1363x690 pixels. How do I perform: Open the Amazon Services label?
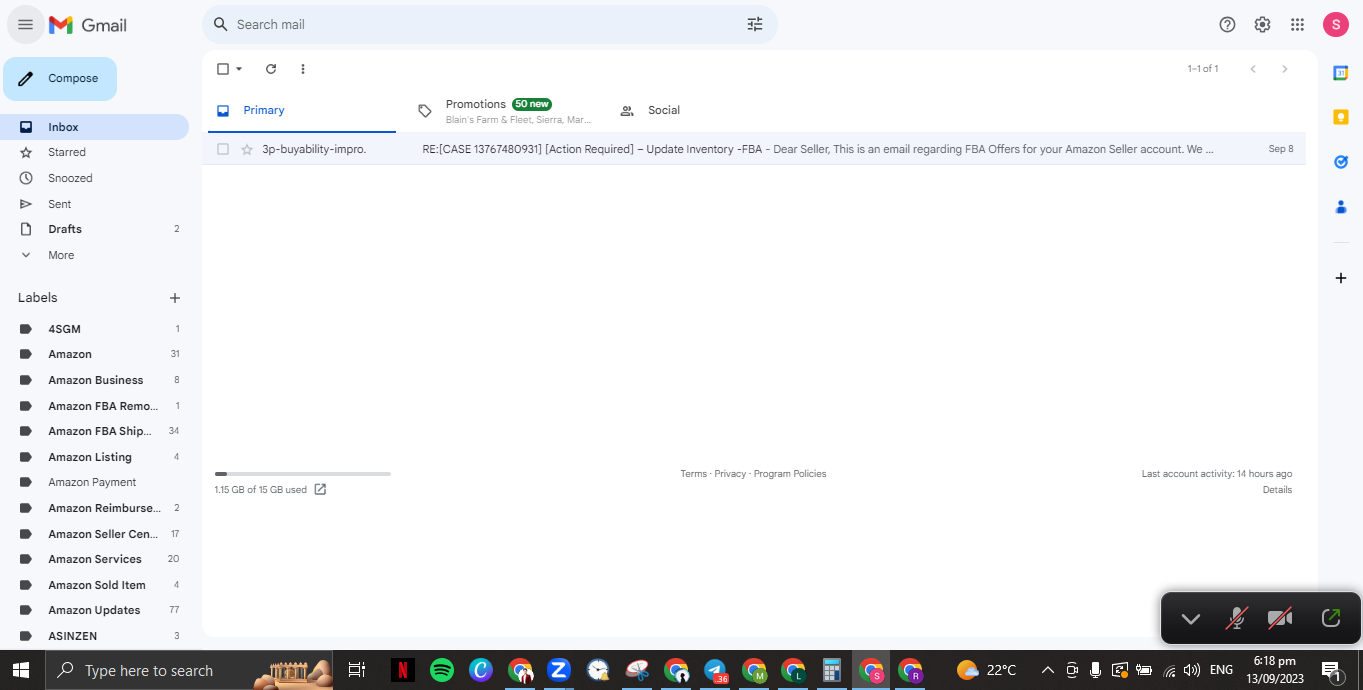point(94,559)
